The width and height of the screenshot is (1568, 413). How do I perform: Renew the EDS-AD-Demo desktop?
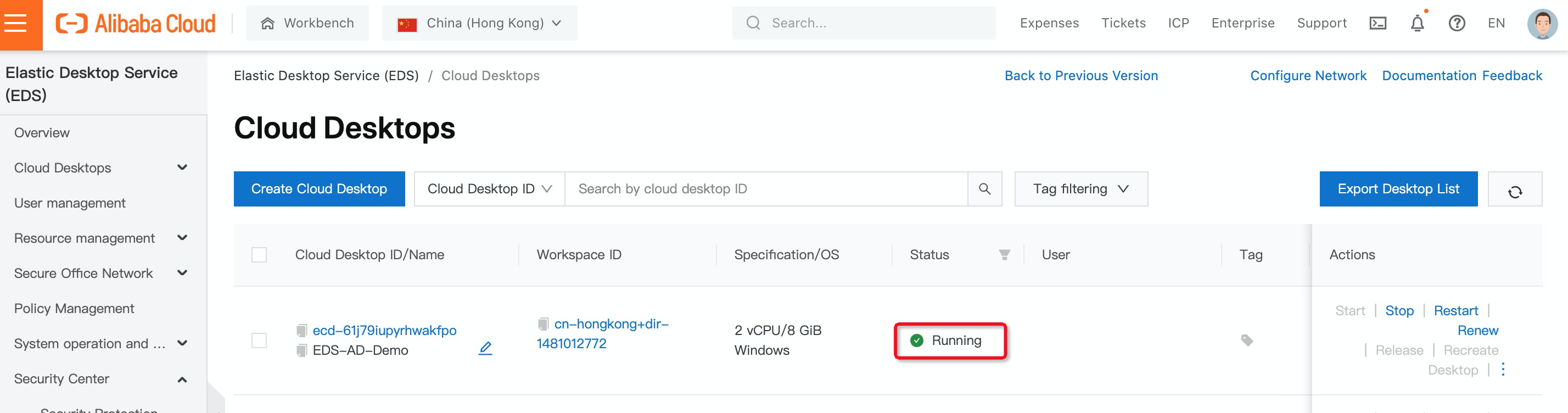pos(1477,330)
